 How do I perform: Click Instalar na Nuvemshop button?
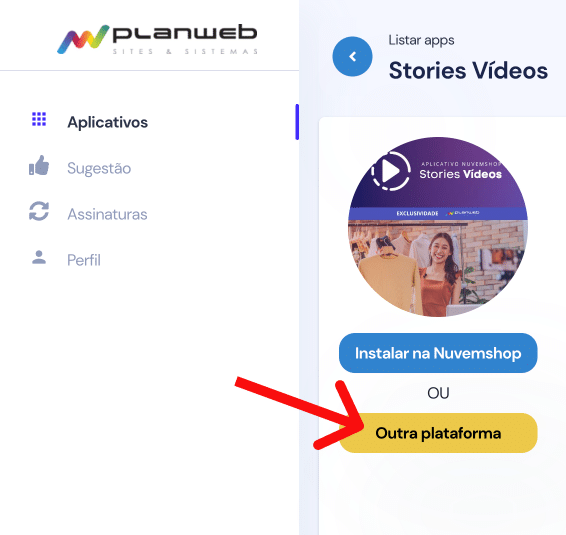coord(438,353)
